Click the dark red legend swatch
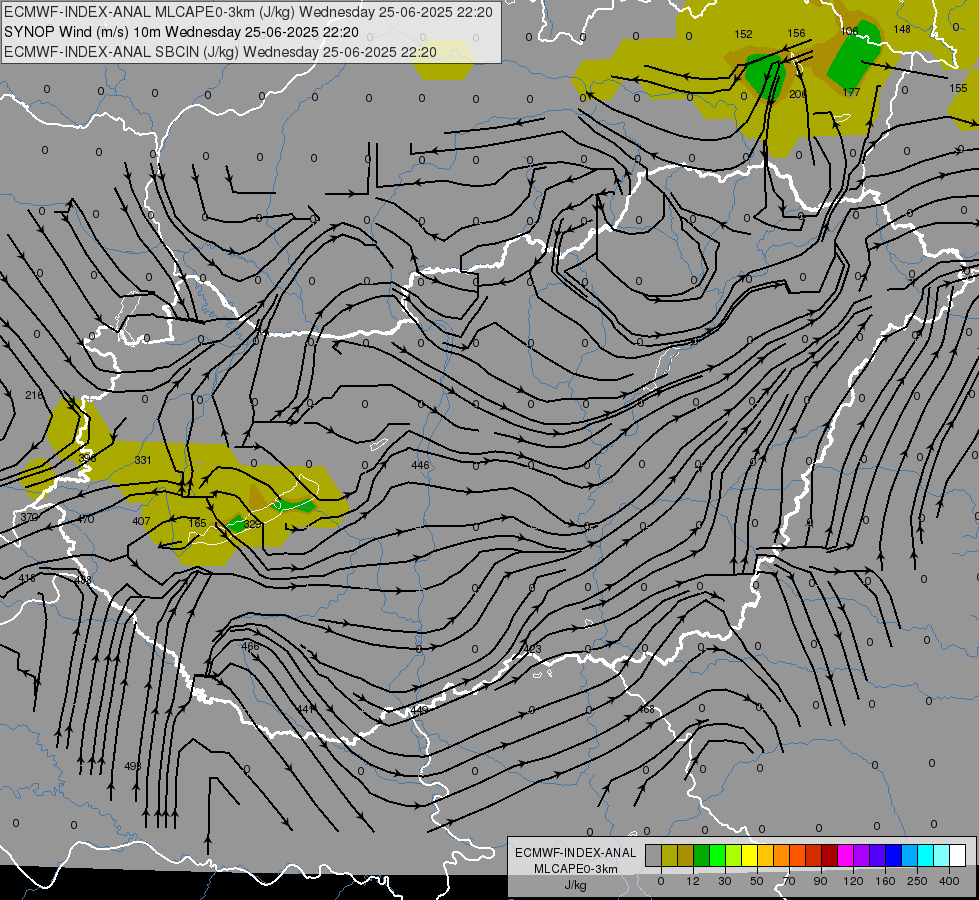The image size is (979, 900). [830, 855]
